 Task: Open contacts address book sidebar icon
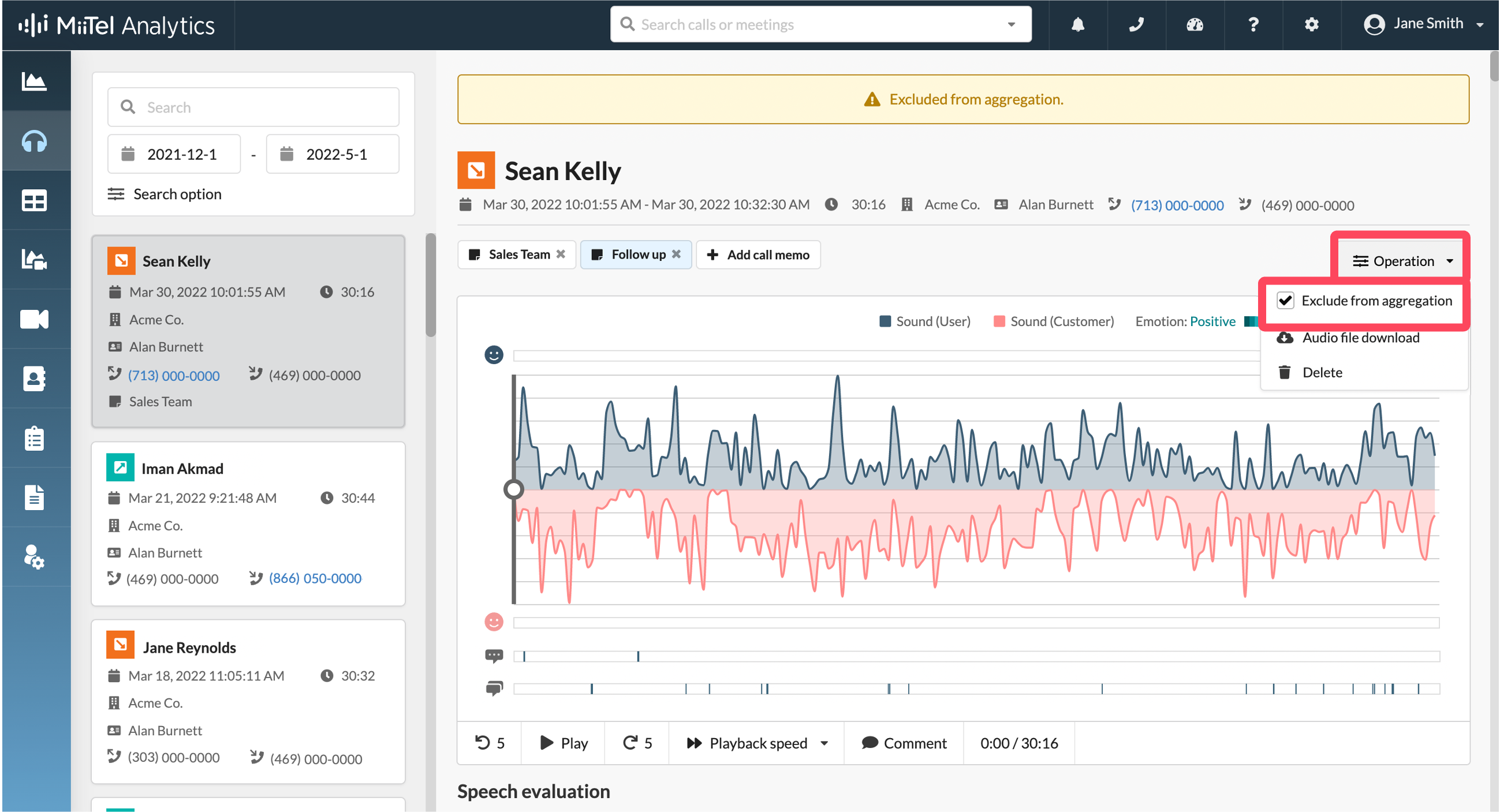point(35,379)
